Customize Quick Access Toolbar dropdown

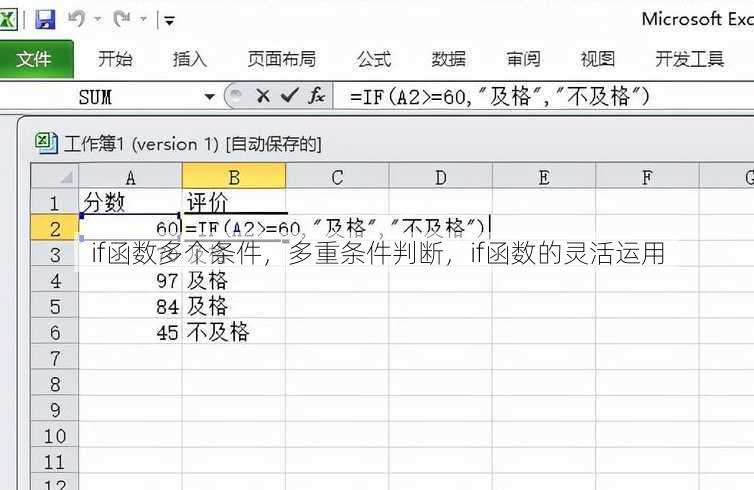click(169, 20)
